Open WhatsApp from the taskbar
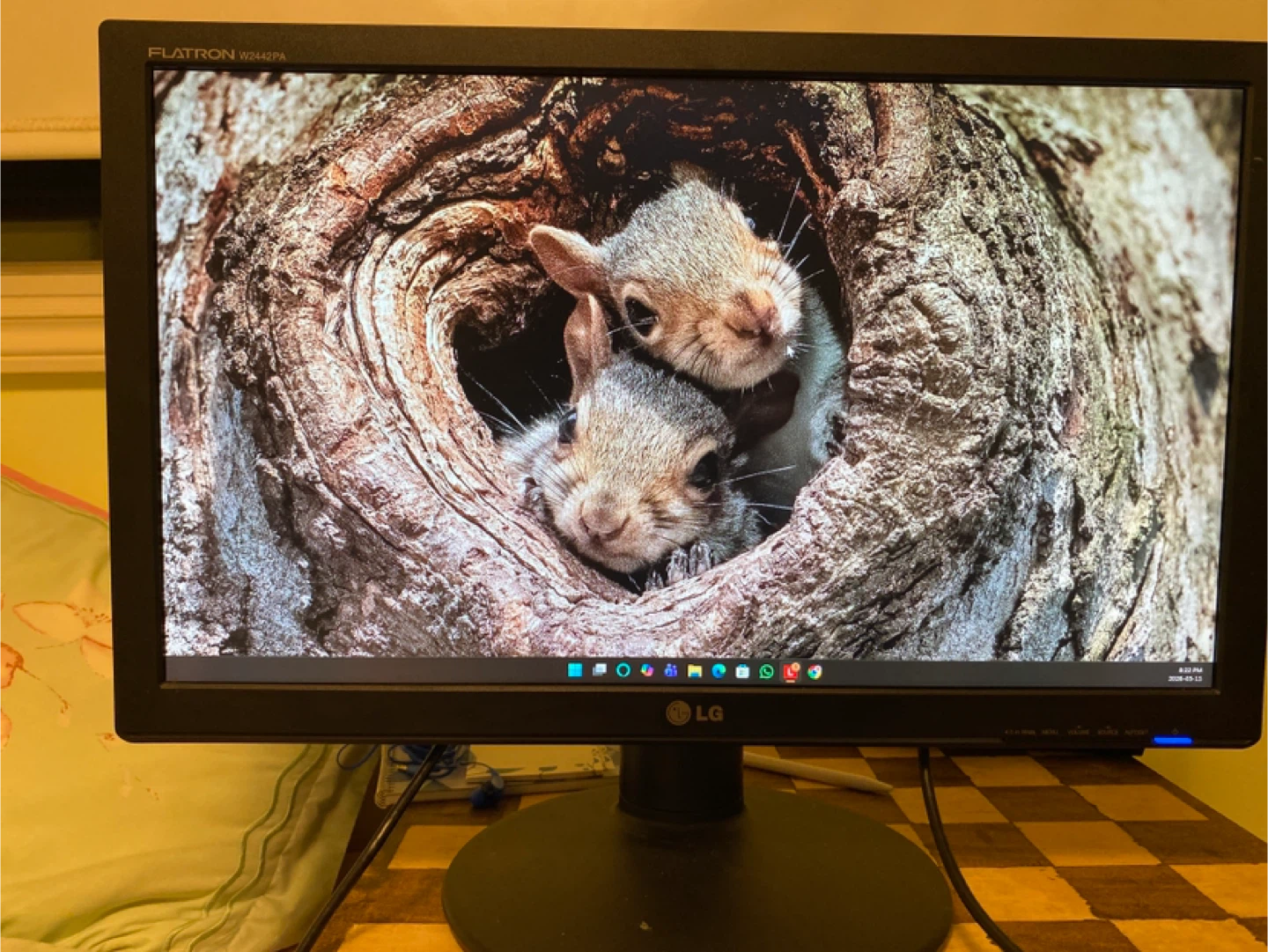Screen dimensions: 1268x952 coord(766,672)
